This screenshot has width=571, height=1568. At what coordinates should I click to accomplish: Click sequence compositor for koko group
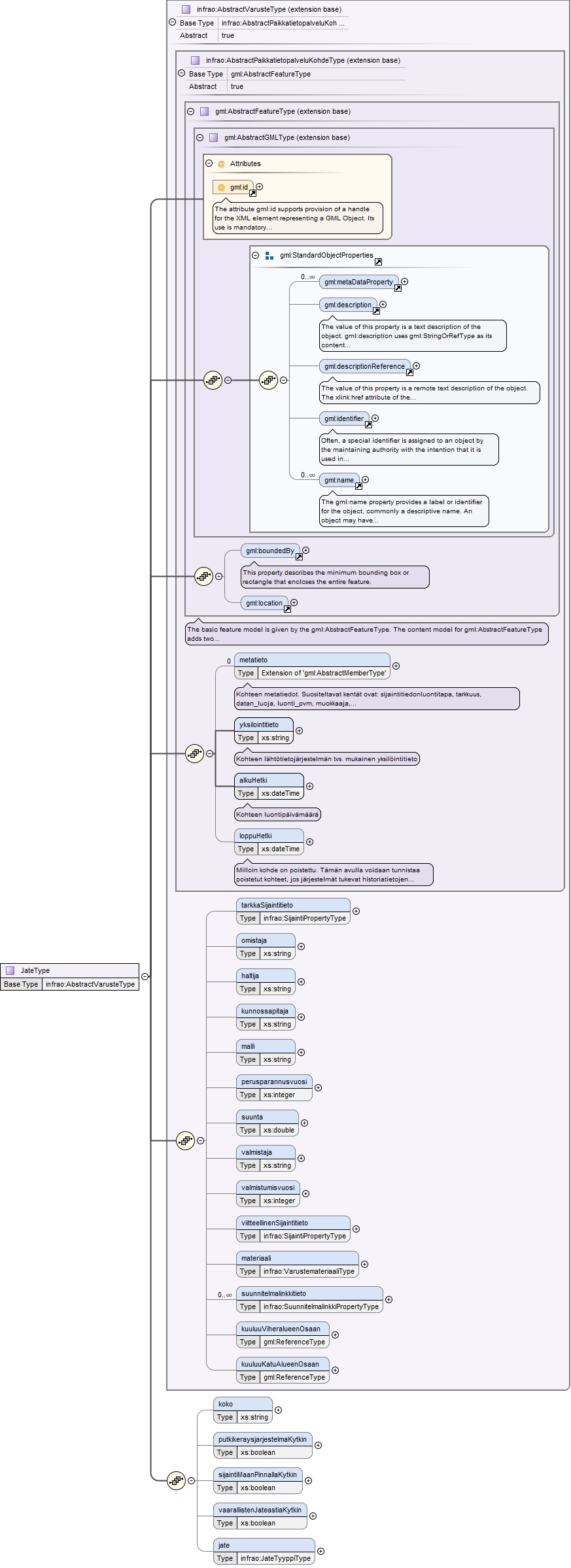click(x=176, y=1480)
